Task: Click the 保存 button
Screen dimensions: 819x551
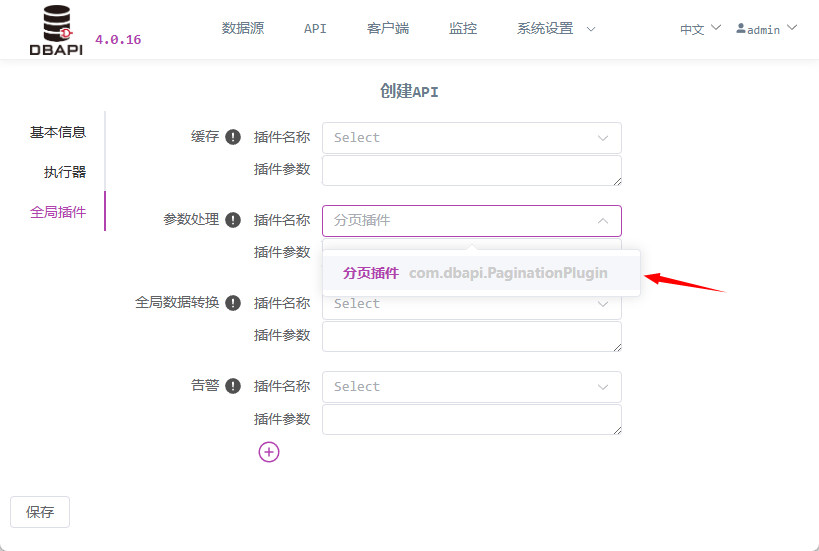Action: coord(40,512)
